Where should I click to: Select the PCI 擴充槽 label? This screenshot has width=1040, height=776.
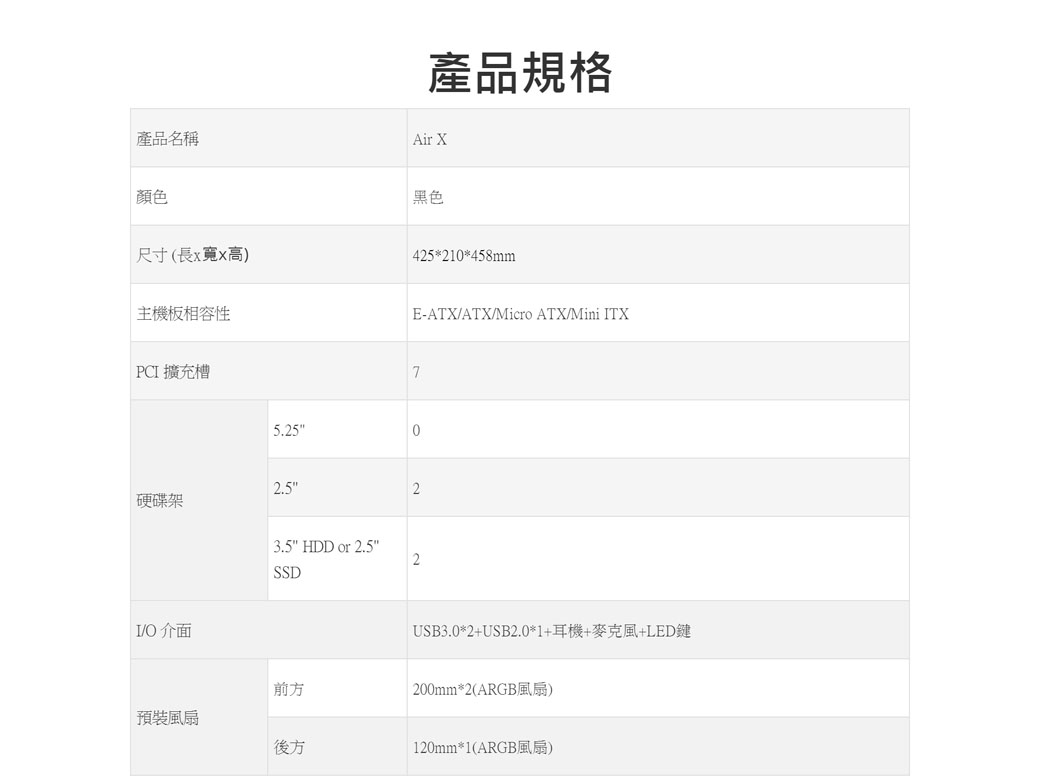[173, 372]
